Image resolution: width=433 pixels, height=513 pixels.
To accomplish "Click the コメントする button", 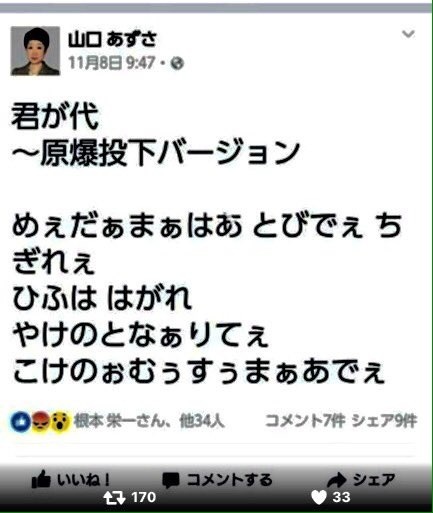I will 217,480.
